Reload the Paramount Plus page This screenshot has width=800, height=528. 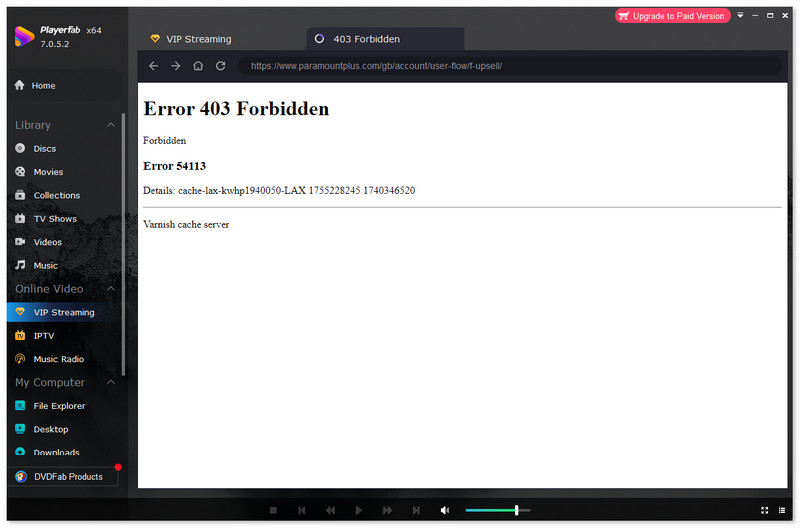coord(220,66)
